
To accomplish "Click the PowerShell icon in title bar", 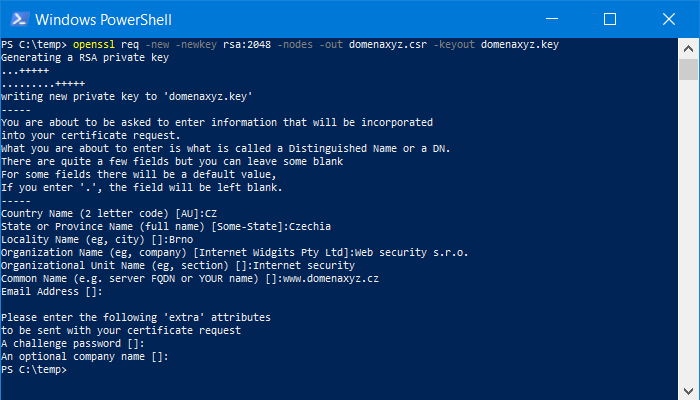I will click(x=17, y=19).
